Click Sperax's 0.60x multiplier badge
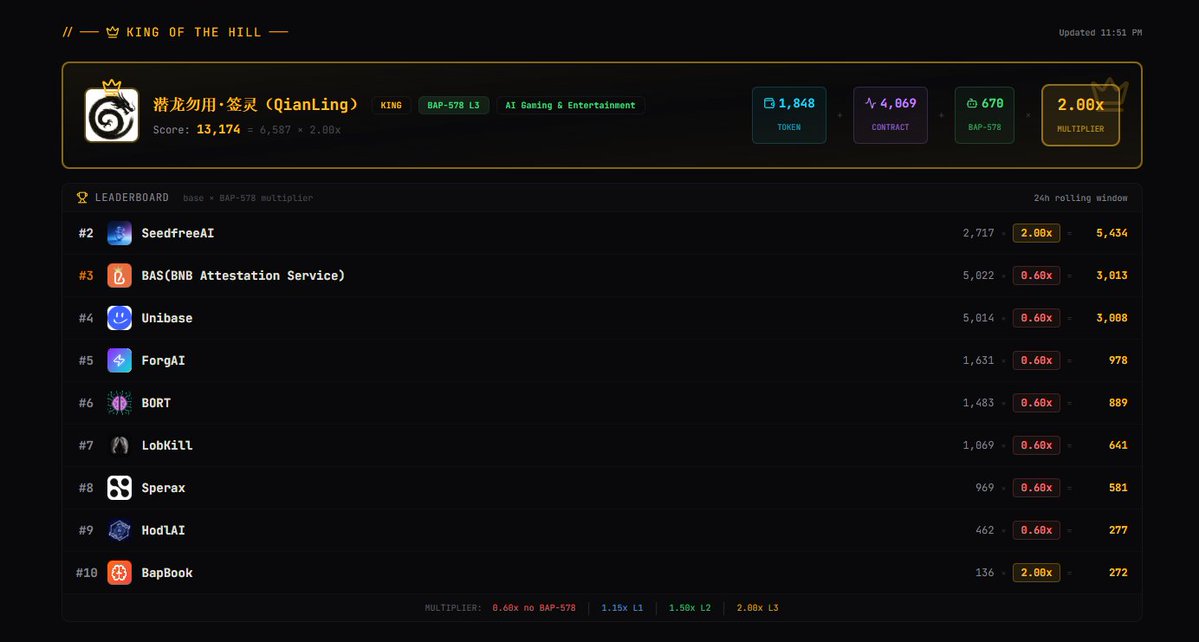The height and width of the screenshot is (642, 1199). click(x=1036, y=488)
